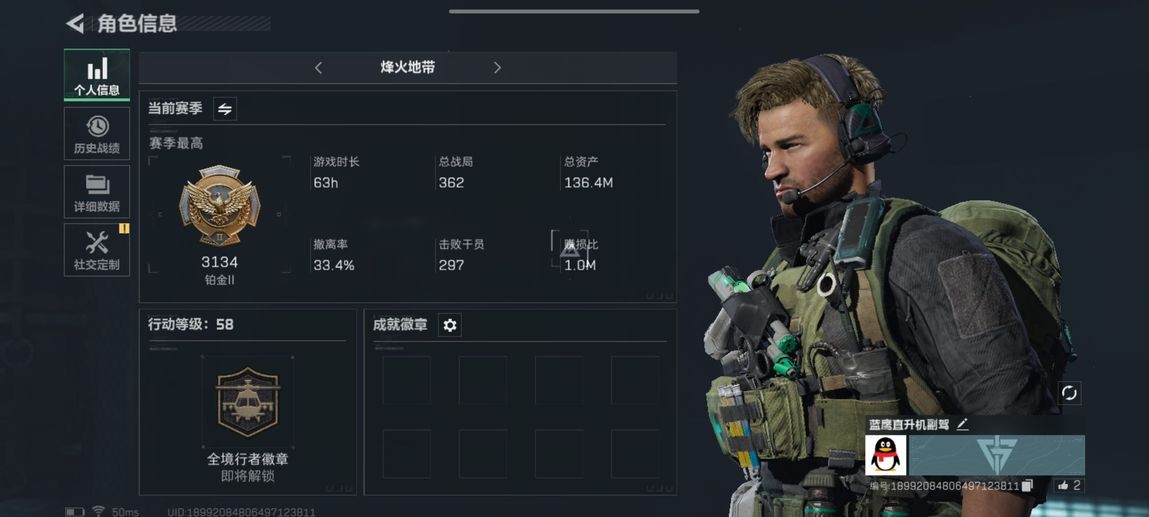The image size is (1149, 517).
Task: Select the helicopter 全境行者徽章 badge
Action: (x=248, y=401)
